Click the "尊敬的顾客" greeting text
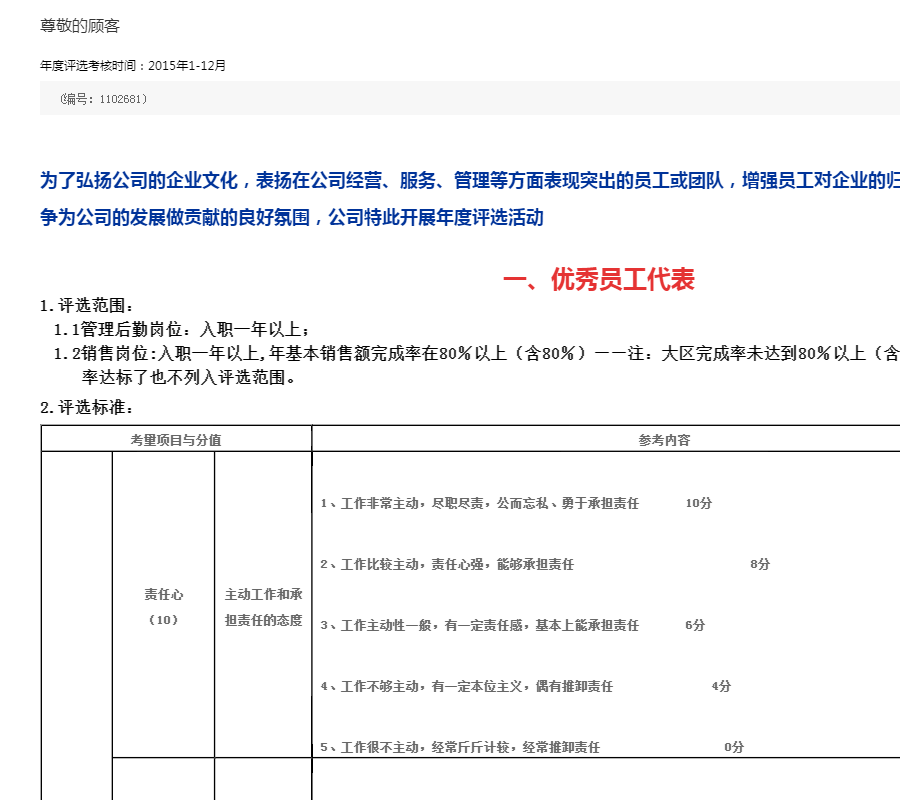The image size is (900, 800). (x=80, y=26)
